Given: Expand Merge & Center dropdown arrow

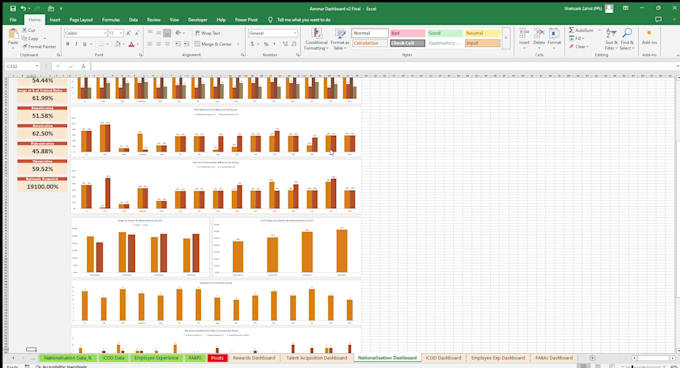Looking at the screenshot, I should 238,44.
